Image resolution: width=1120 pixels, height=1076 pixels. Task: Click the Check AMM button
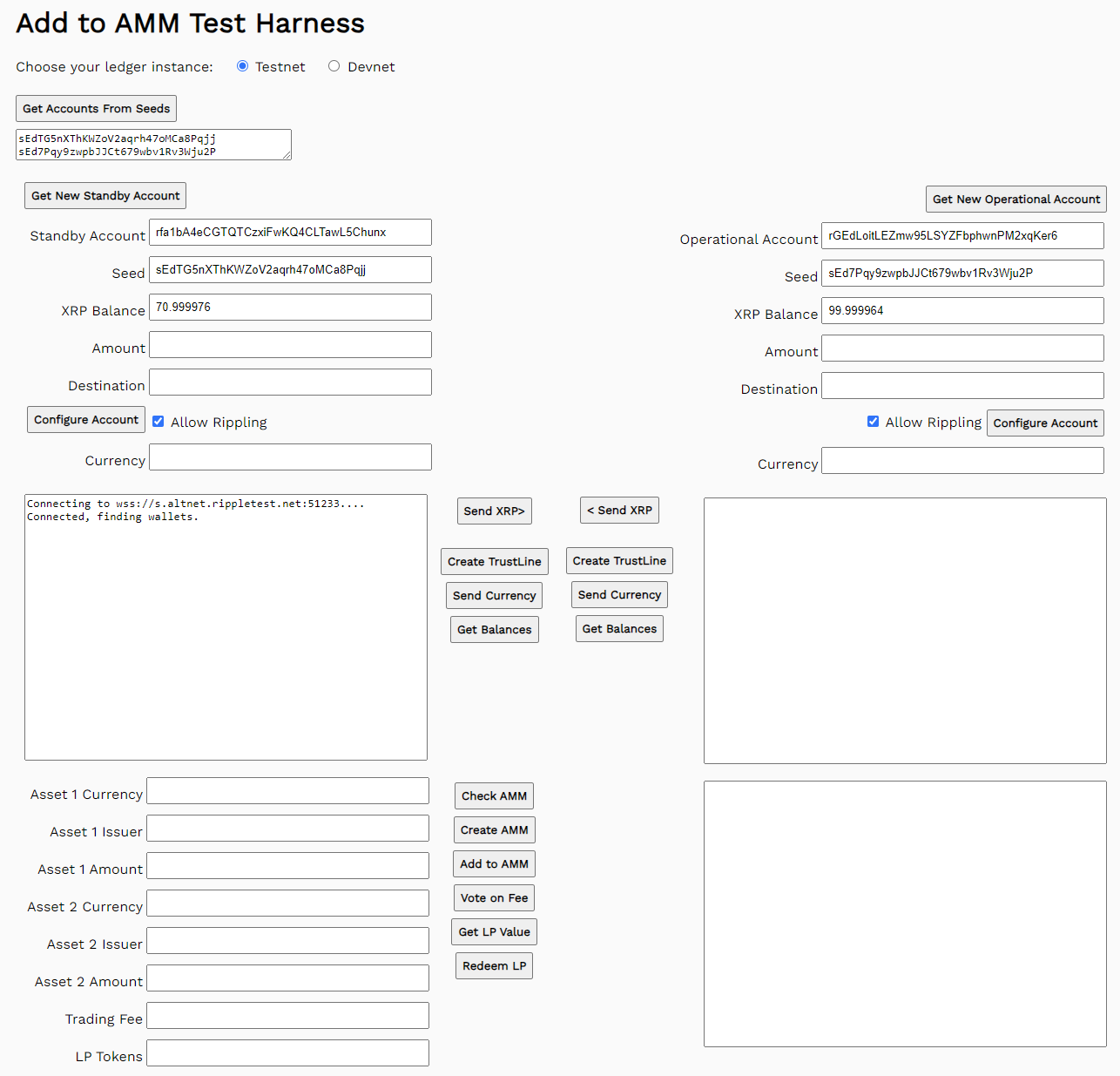point(494,795)
